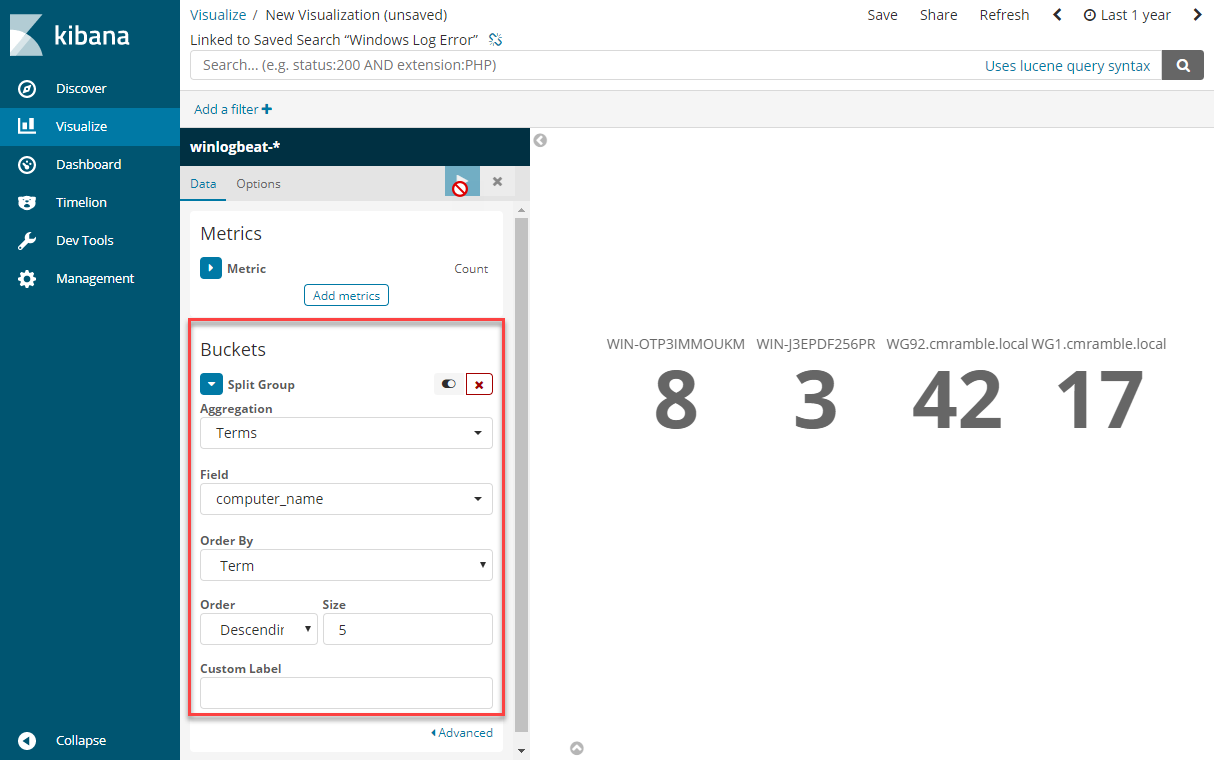Screen dimensions: 1214x760
Task: Click the WIN-J3EPDF256PR metric value 3
Action: coord(815,400)
